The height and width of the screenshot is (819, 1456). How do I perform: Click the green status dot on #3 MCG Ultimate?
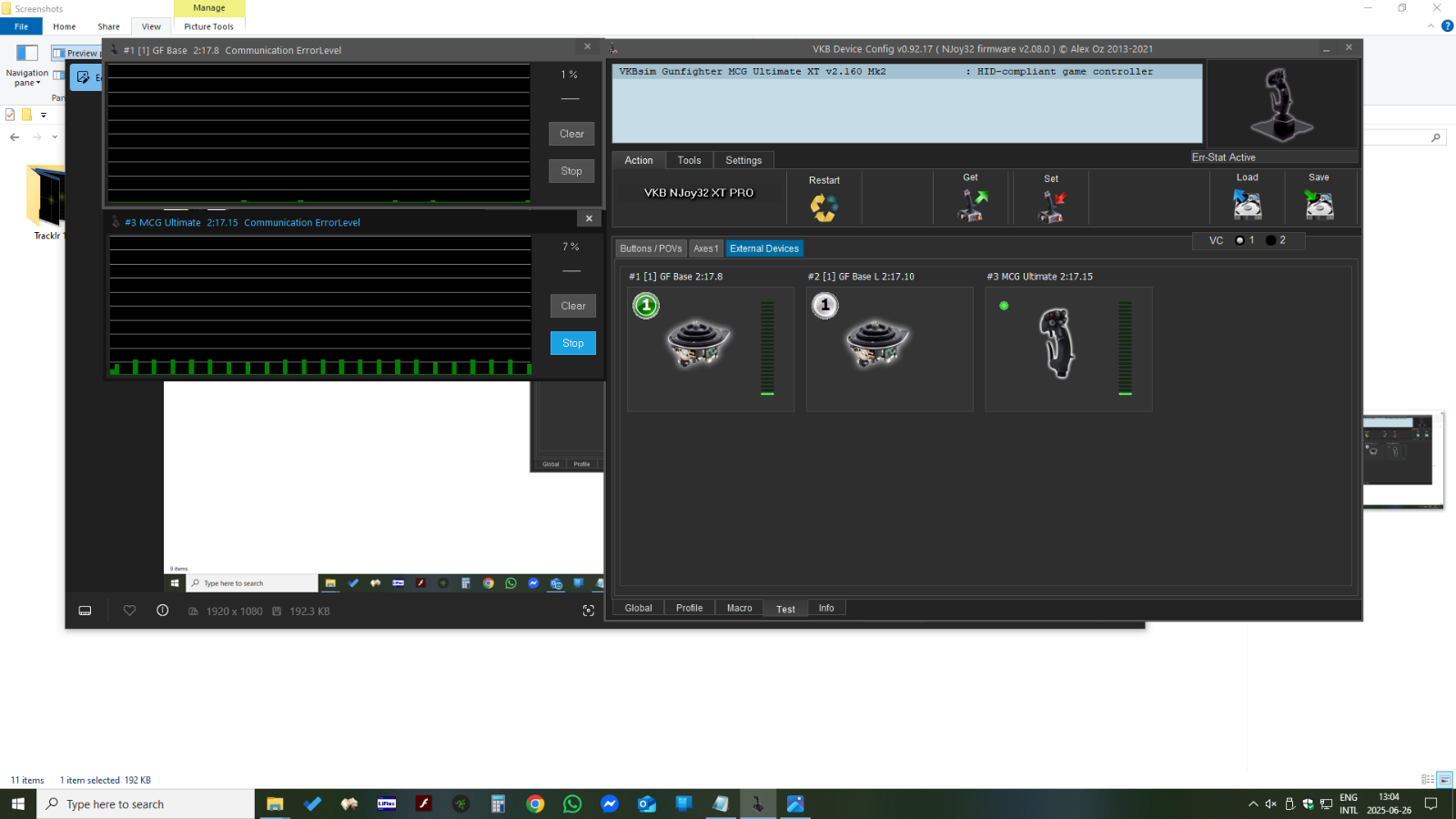(x=1004, y=306)
